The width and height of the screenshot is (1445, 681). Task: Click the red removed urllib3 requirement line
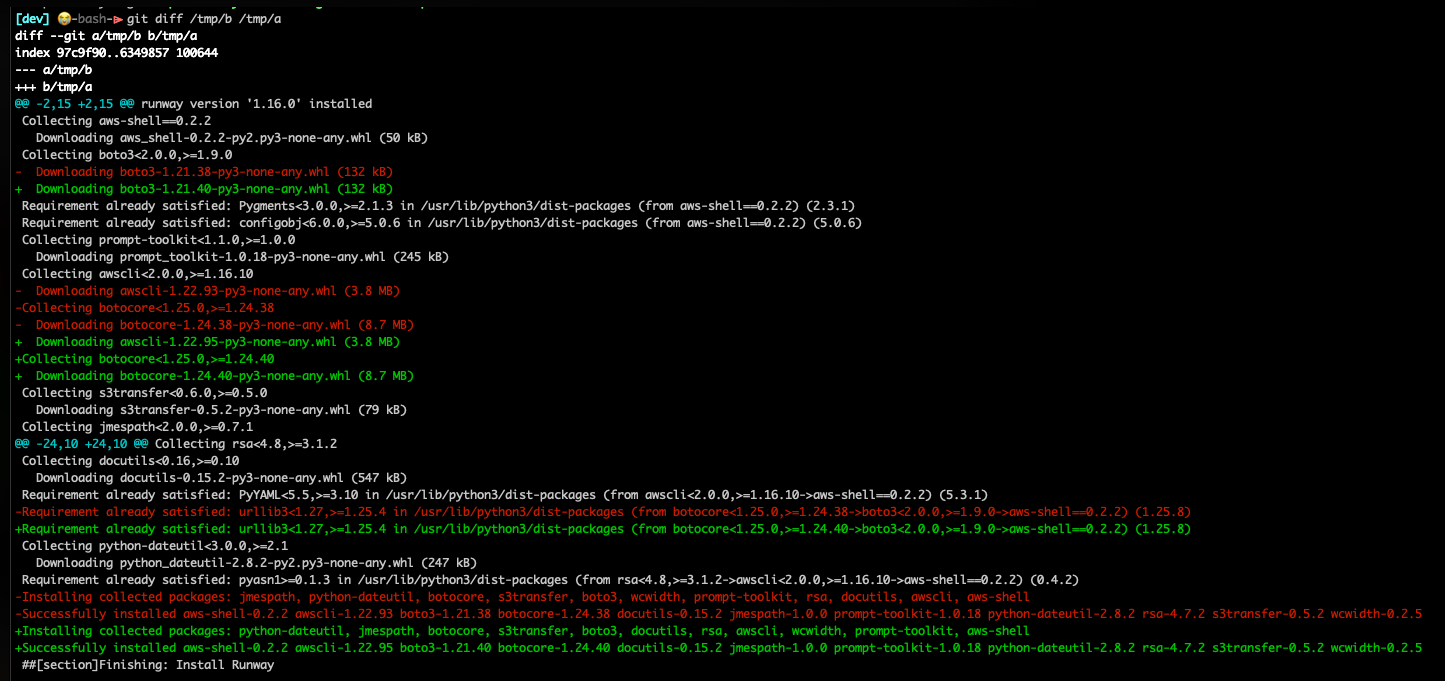pyautogui.click(x=604, y=512)
